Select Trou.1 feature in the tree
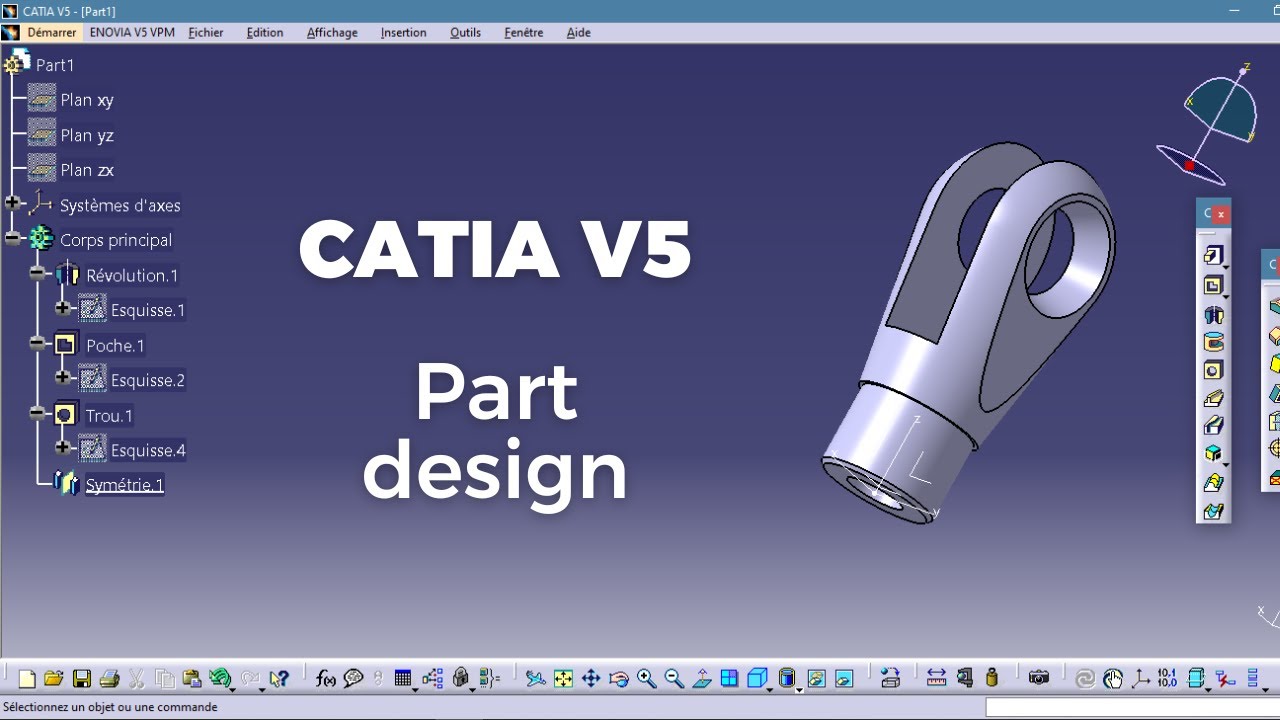Viewport: 1280px width, 720px height. tap(109, 415)
